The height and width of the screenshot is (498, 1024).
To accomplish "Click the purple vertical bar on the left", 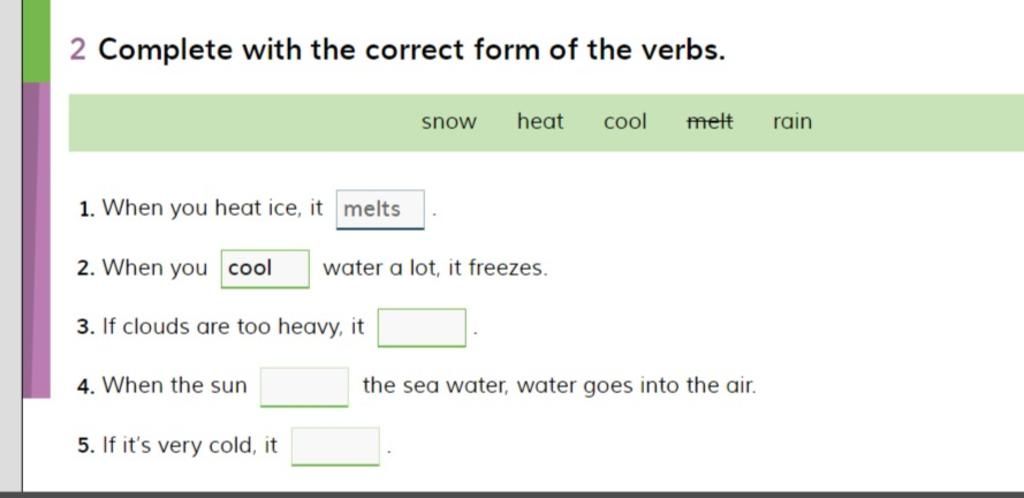I will click(36, 240).
